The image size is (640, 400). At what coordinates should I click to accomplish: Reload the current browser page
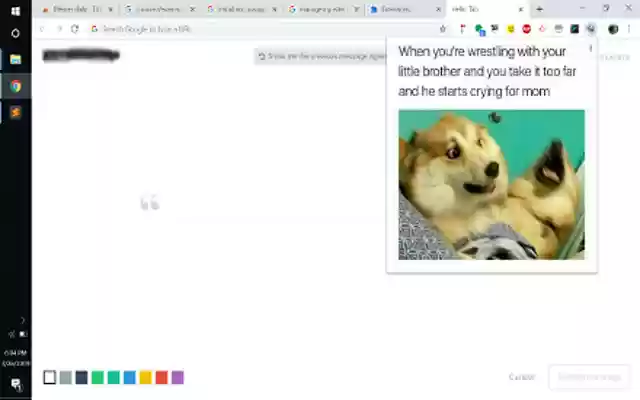tap(74, 29)
